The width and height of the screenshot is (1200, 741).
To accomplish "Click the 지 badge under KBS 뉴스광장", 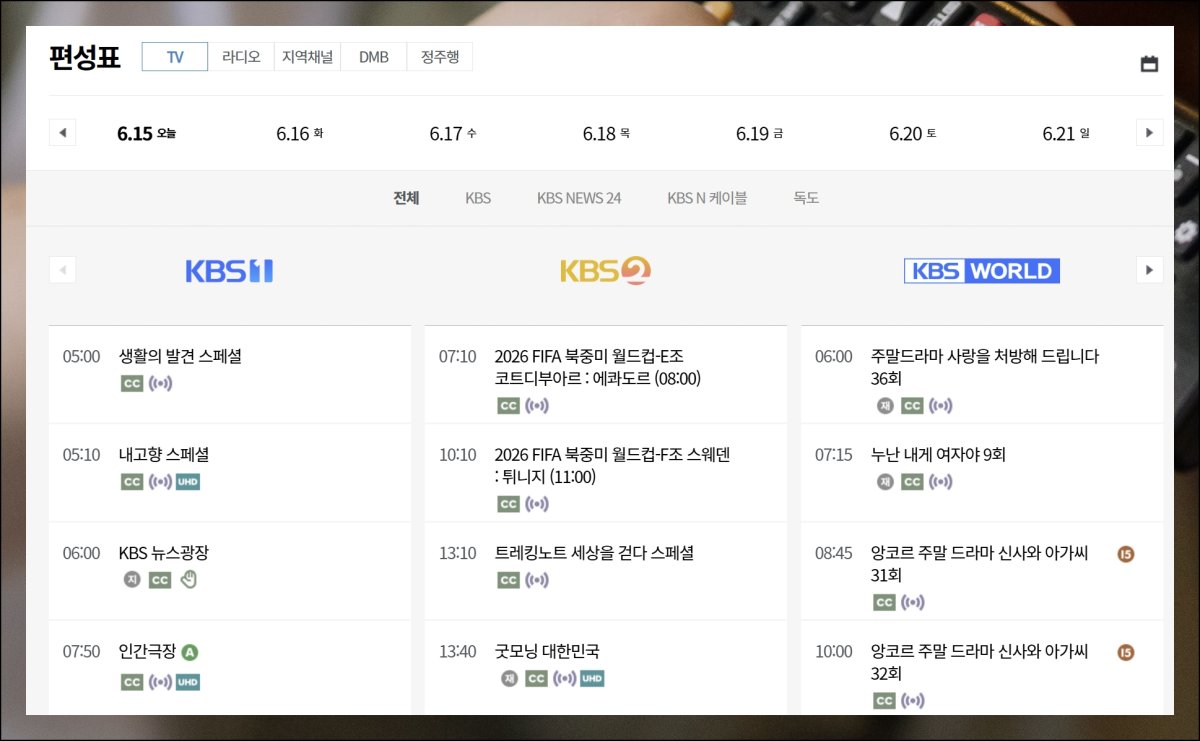I will pos(132,580).
